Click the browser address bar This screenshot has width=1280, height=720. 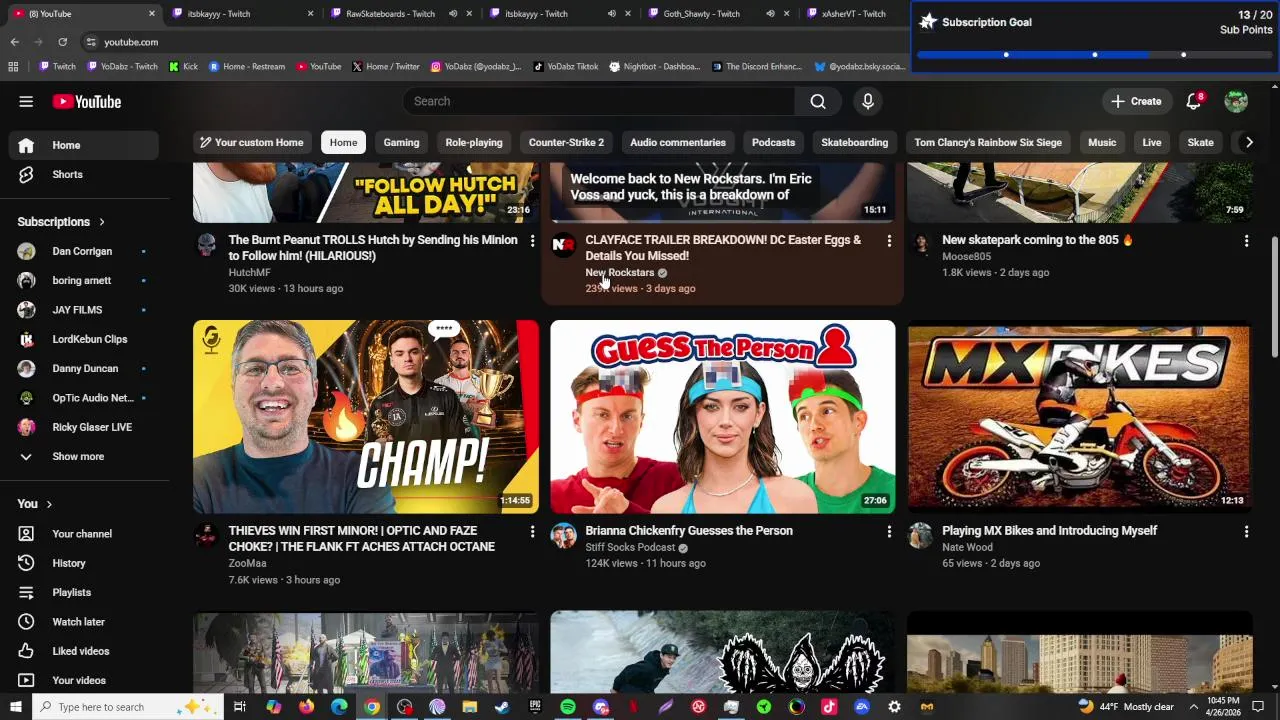tap(490, 42)
